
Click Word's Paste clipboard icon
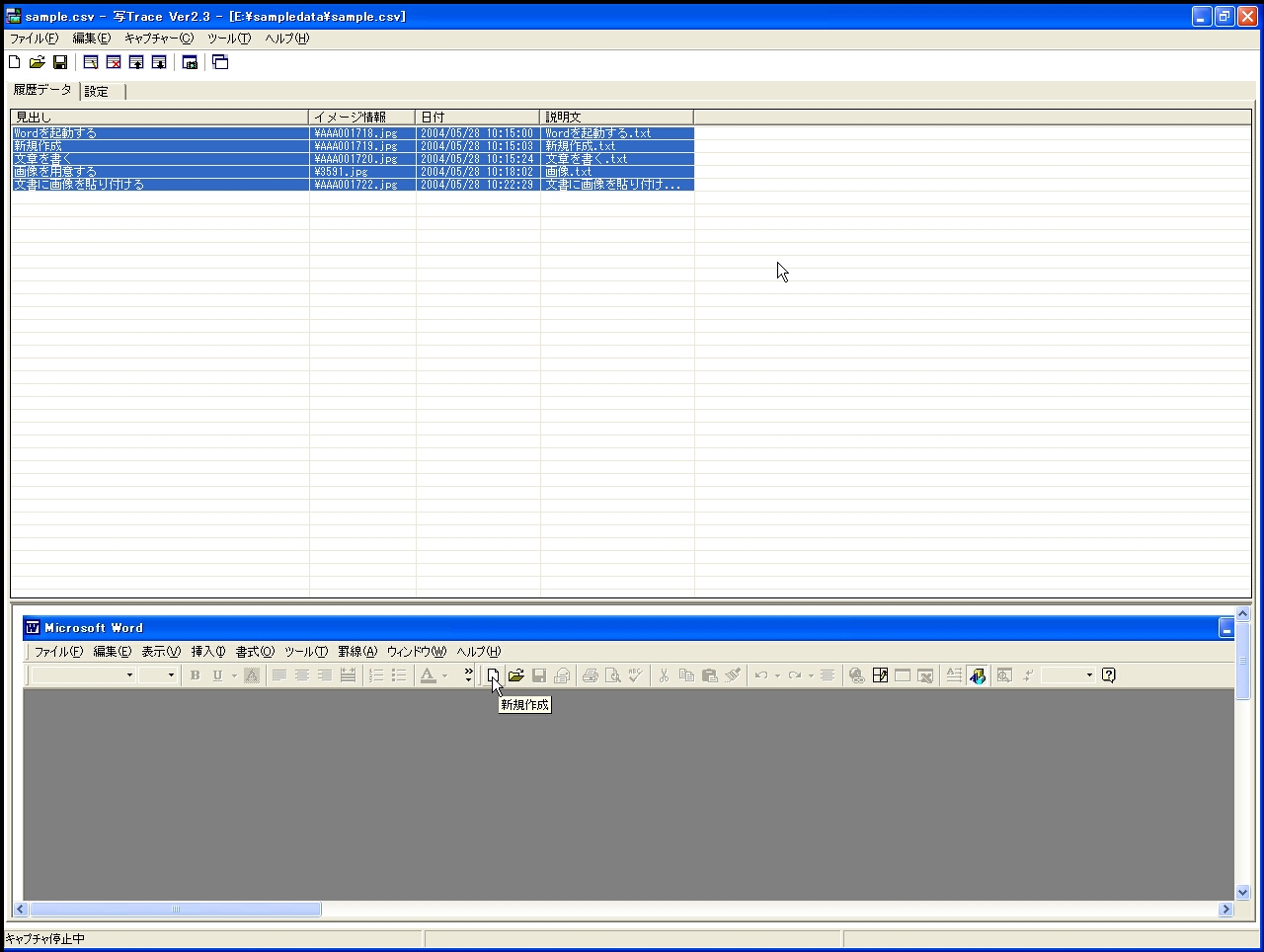pos(709,675)
